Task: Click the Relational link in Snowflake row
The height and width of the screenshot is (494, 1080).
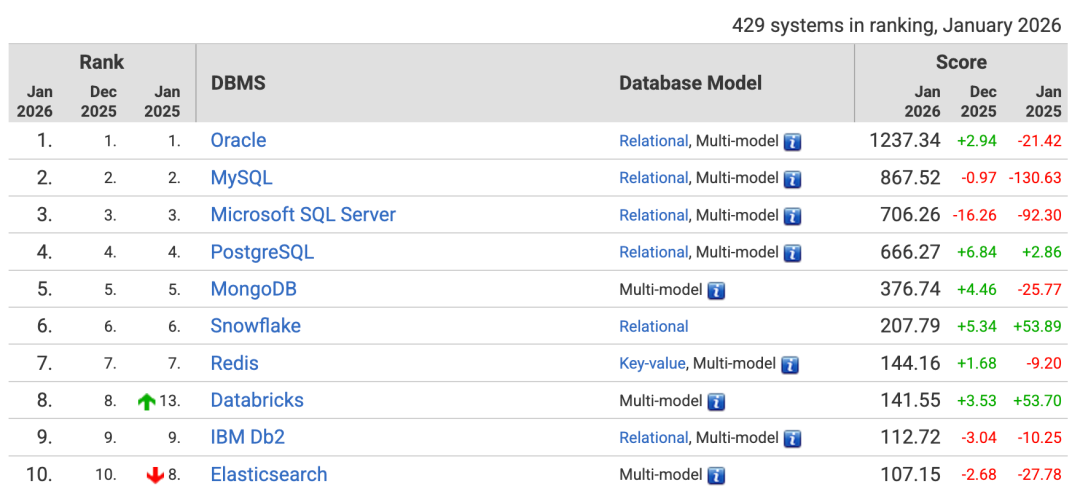Action: point(654,326)
